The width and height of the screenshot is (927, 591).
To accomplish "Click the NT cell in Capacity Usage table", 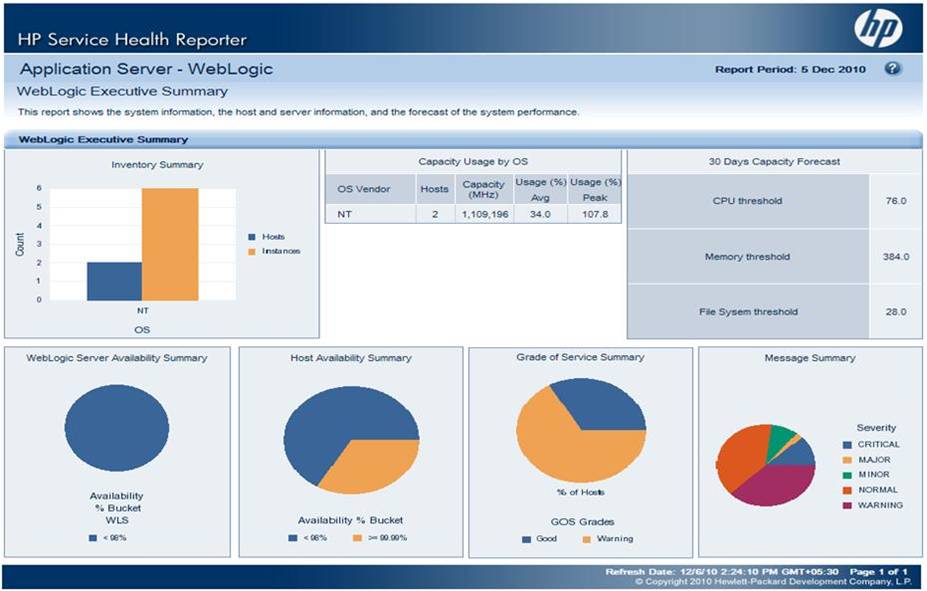I will pyautogui.click(x=369, y=214).
